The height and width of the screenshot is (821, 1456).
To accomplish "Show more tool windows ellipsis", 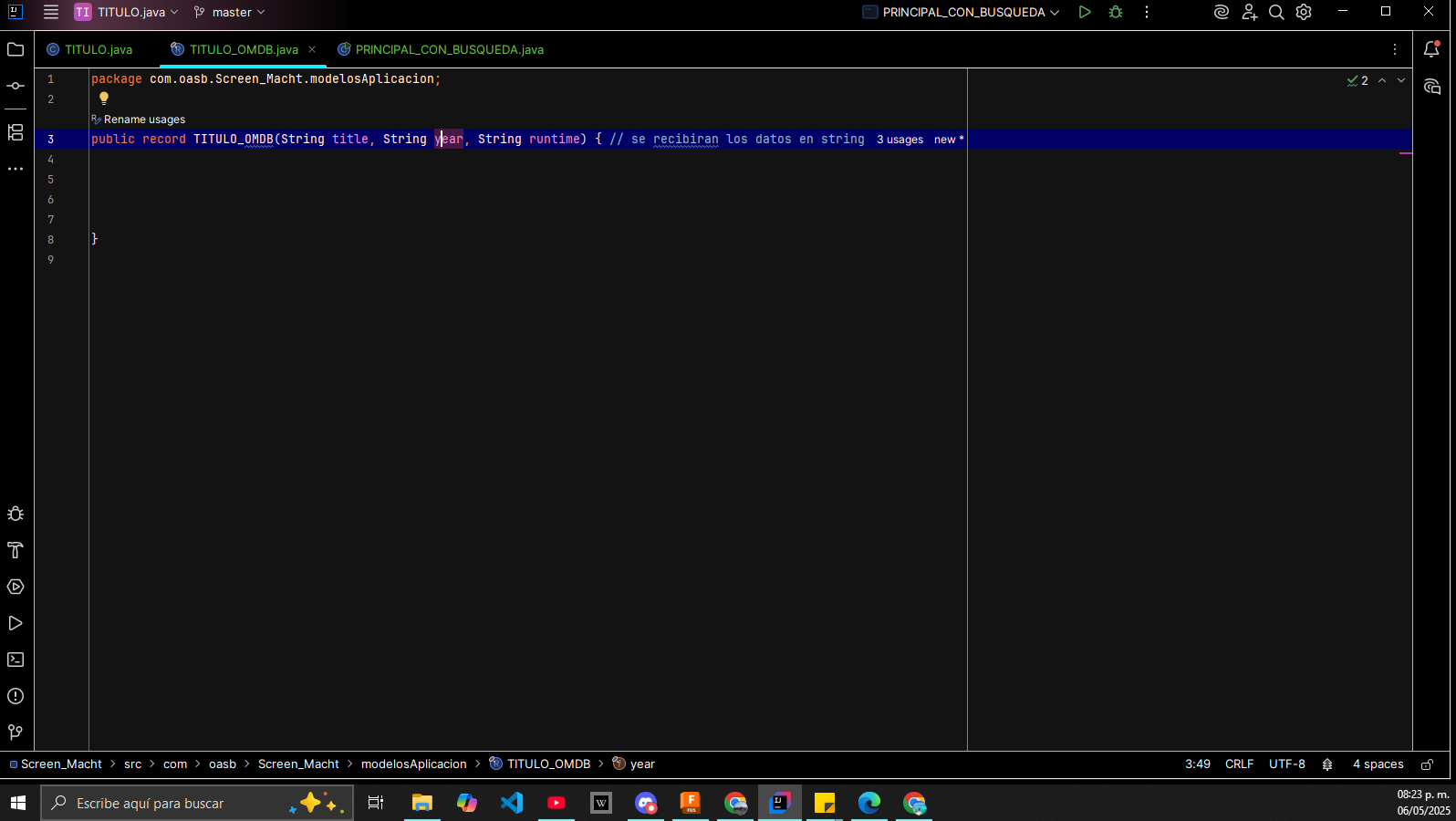I will [x=16, y=169].
